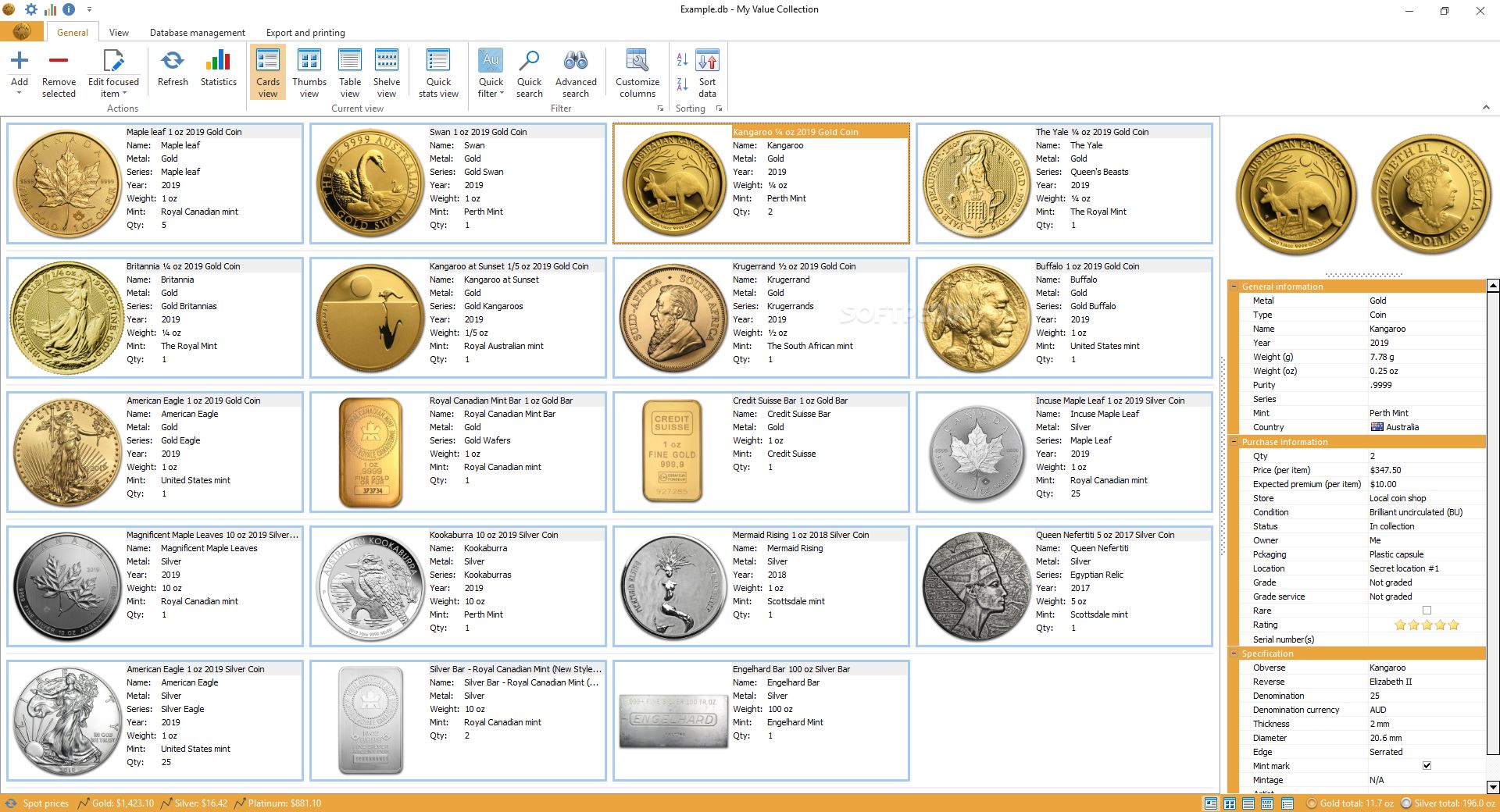Open quick access toolbar customize arrow

click(89, 9)
